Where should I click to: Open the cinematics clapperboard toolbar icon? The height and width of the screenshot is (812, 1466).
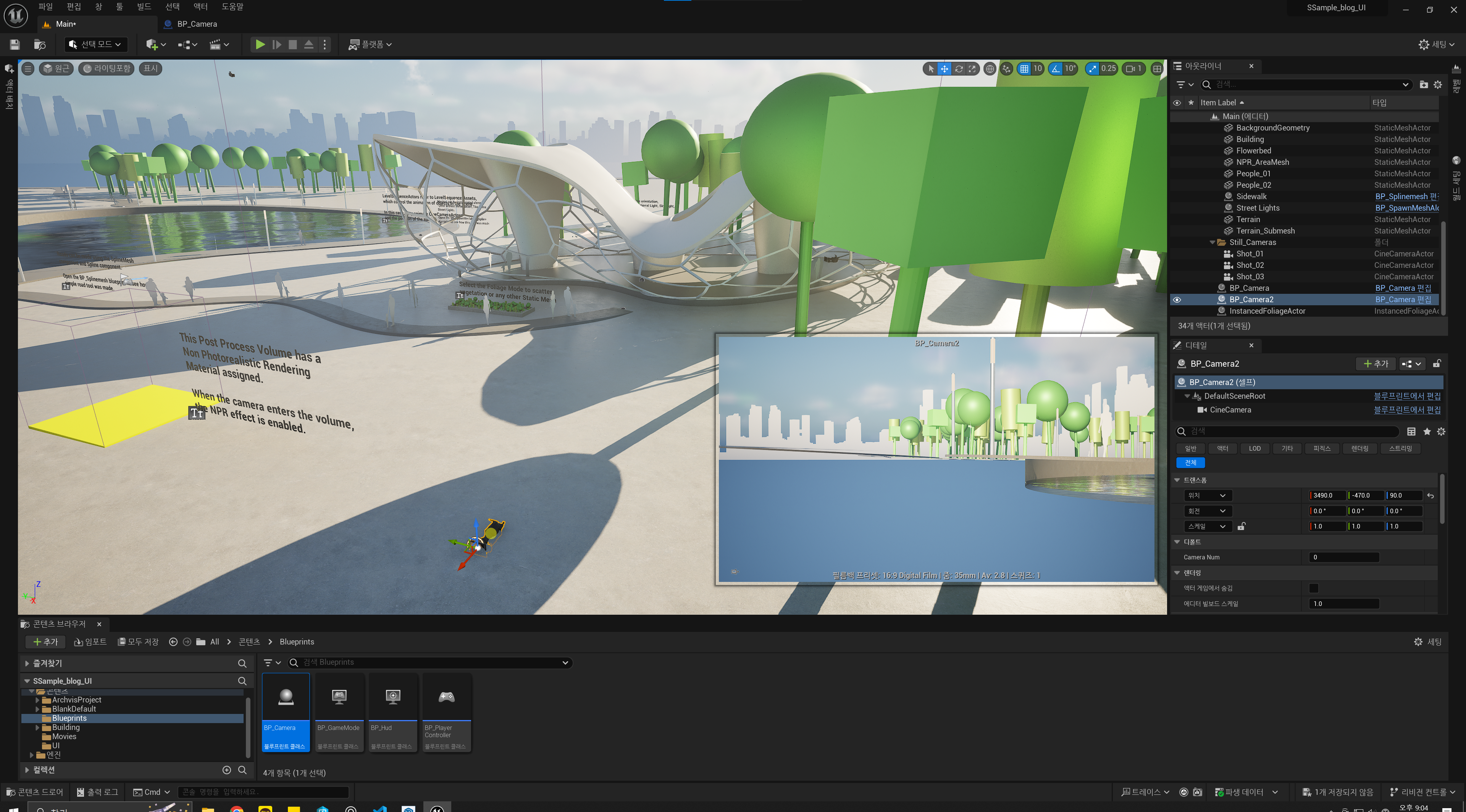[x=215, y=44]
